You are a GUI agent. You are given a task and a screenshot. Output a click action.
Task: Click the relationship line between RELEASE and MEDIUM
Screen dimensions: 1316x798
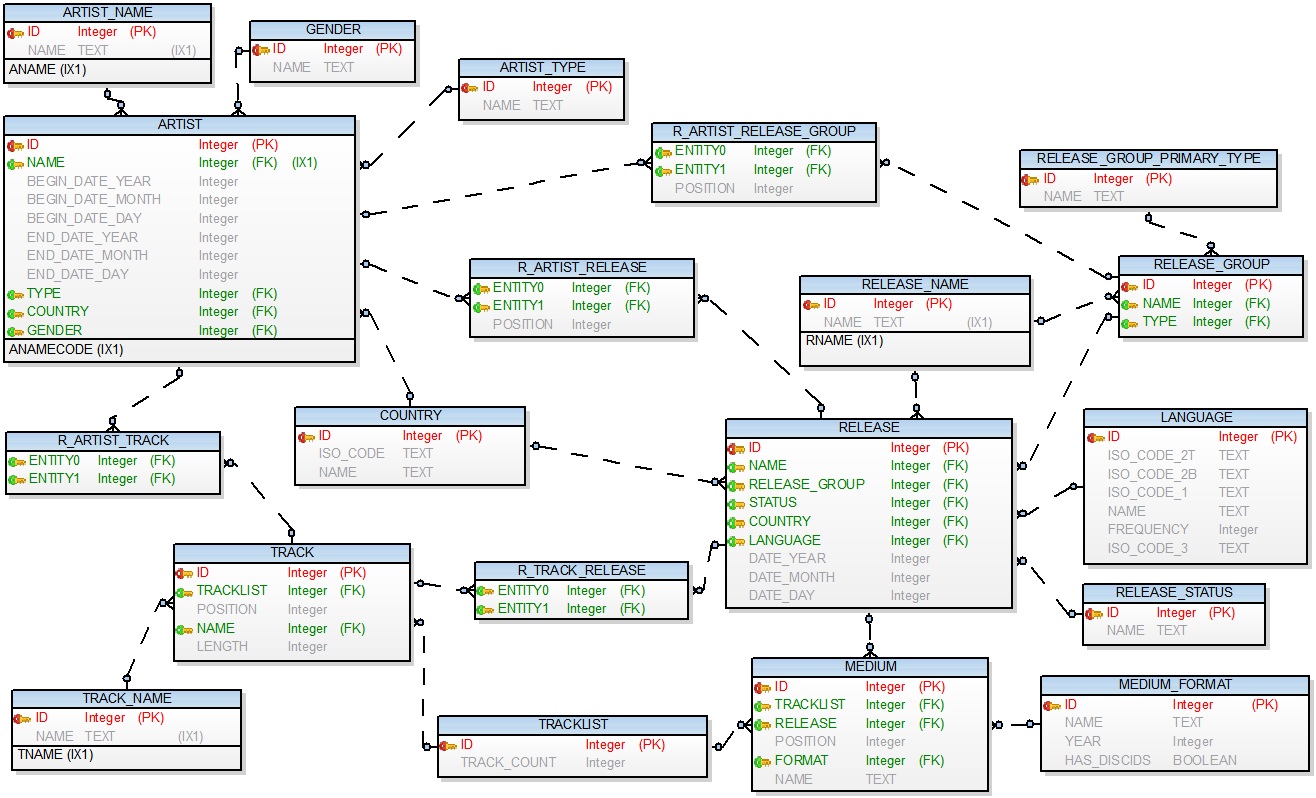tap(868, 634)
